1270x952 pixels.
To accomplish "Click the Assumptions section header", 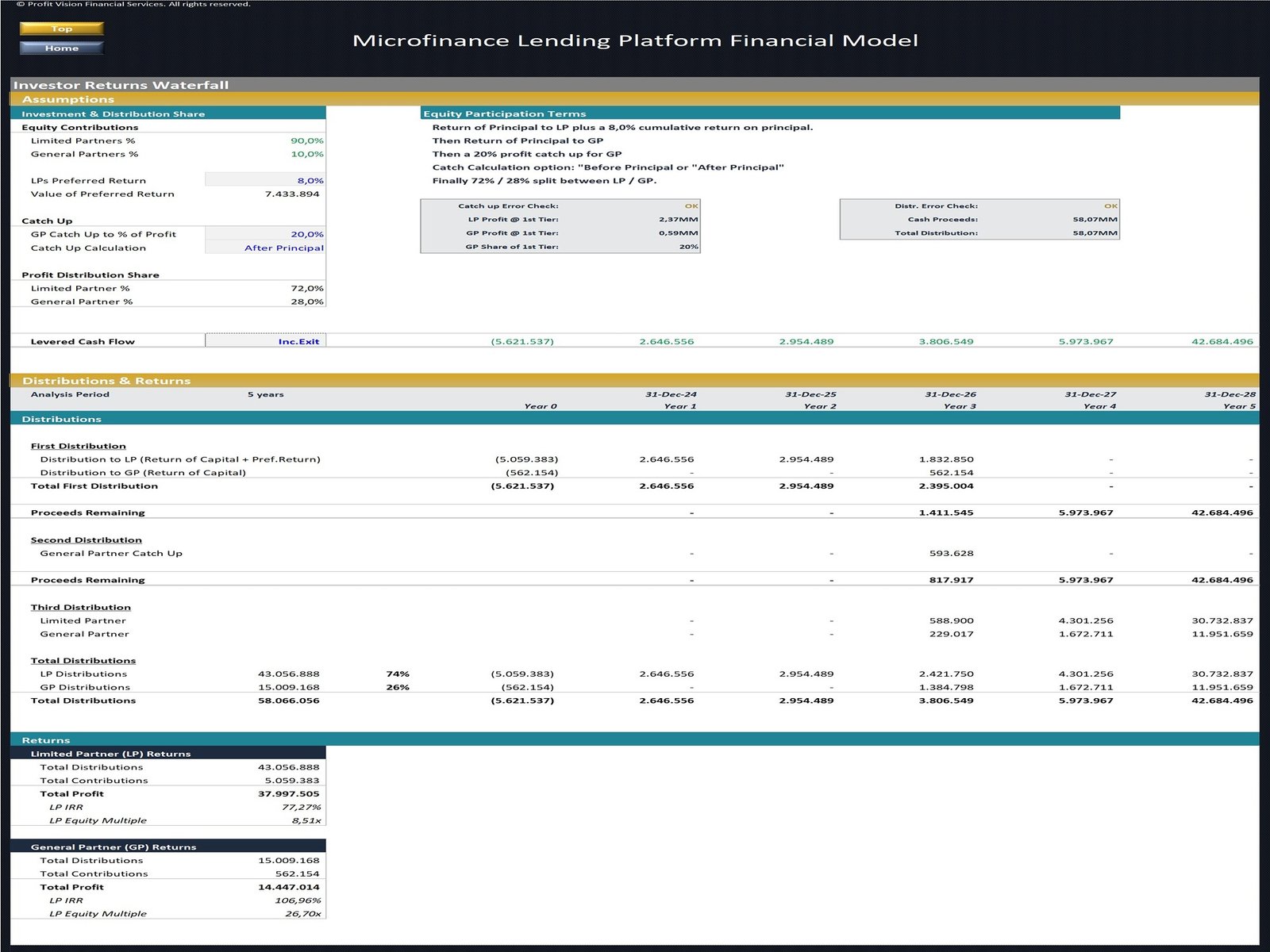I will pos(71,99).
